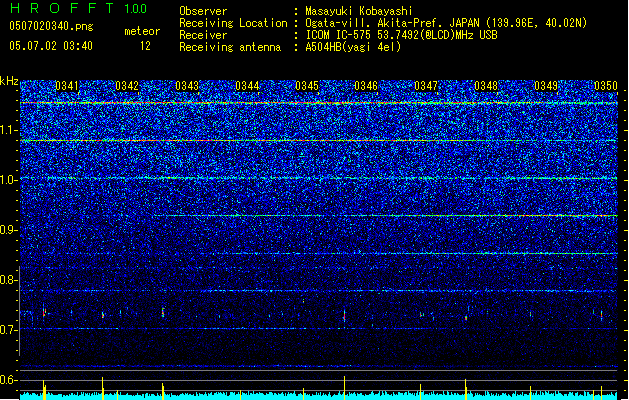Click the 0.8 frequency axis label
Screen dimensions: 629x400
click(9, 280)
